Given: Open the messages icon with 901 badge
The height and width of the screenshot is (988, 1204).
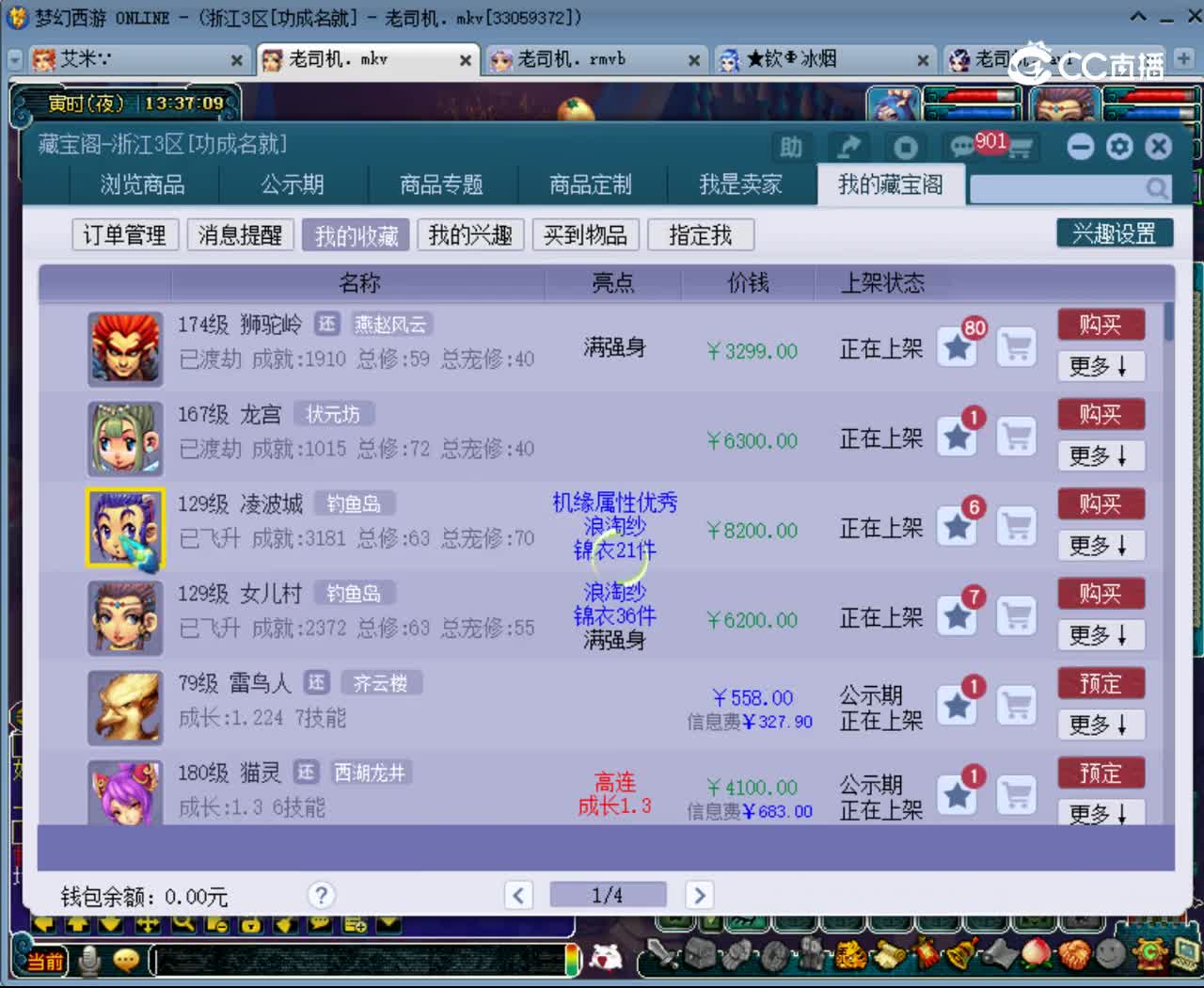Looking at the screenshot, I should (x=990, y=146).
